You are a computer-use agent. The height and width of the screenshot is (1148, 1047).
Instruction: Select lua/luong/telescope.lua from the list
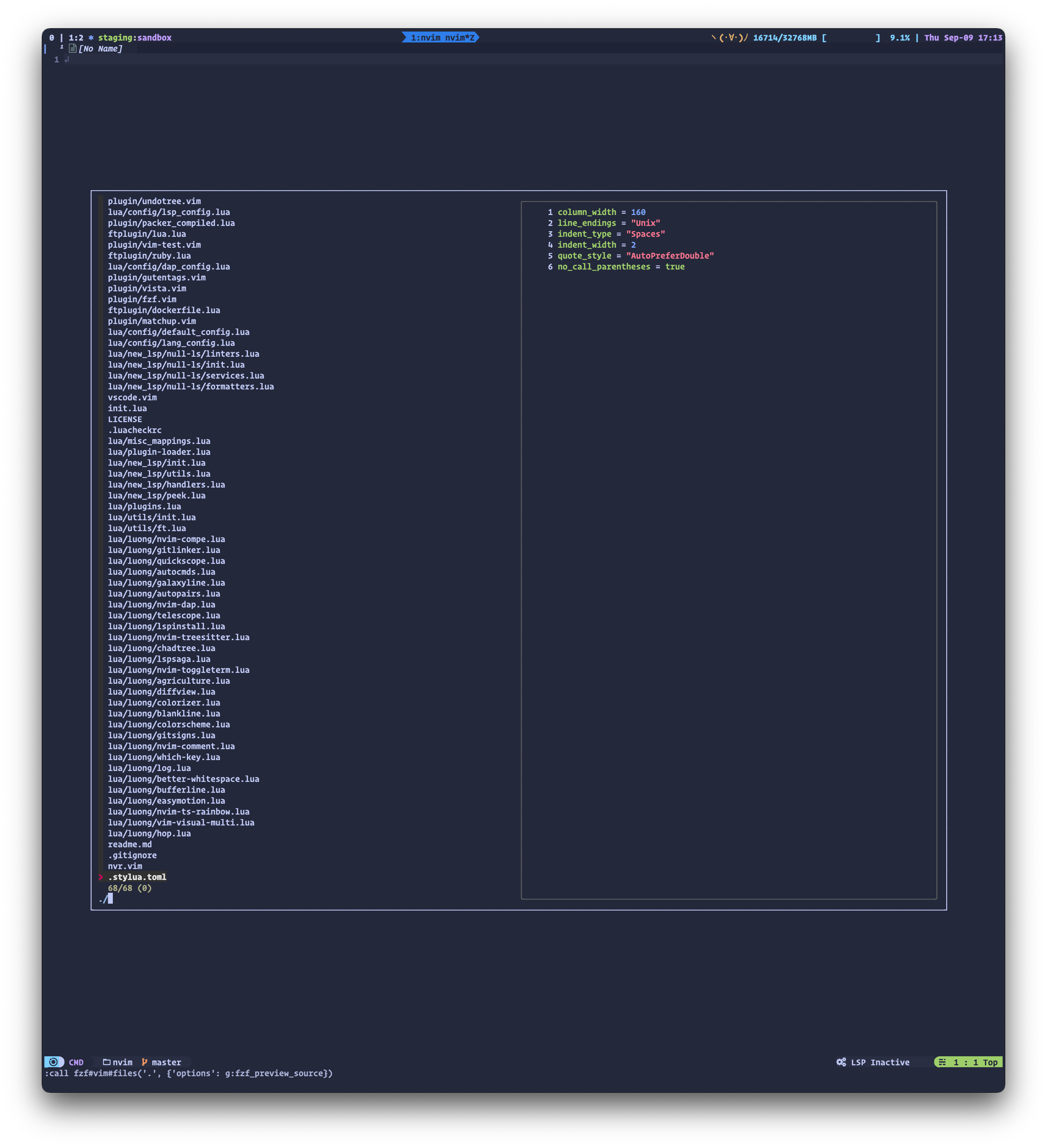pos(164,615)
